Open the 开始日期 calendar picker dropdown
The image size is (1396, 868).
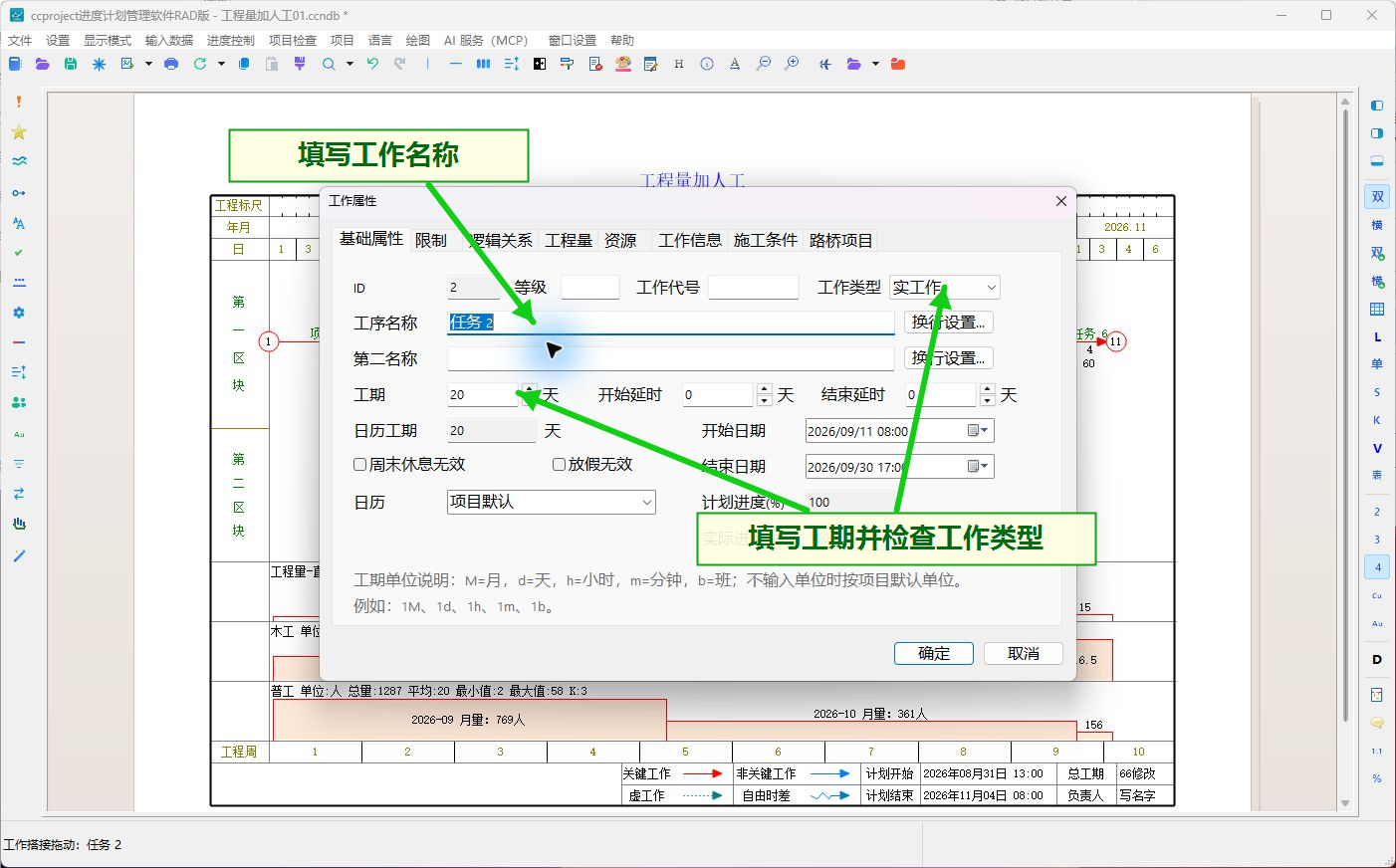[978, 431]
